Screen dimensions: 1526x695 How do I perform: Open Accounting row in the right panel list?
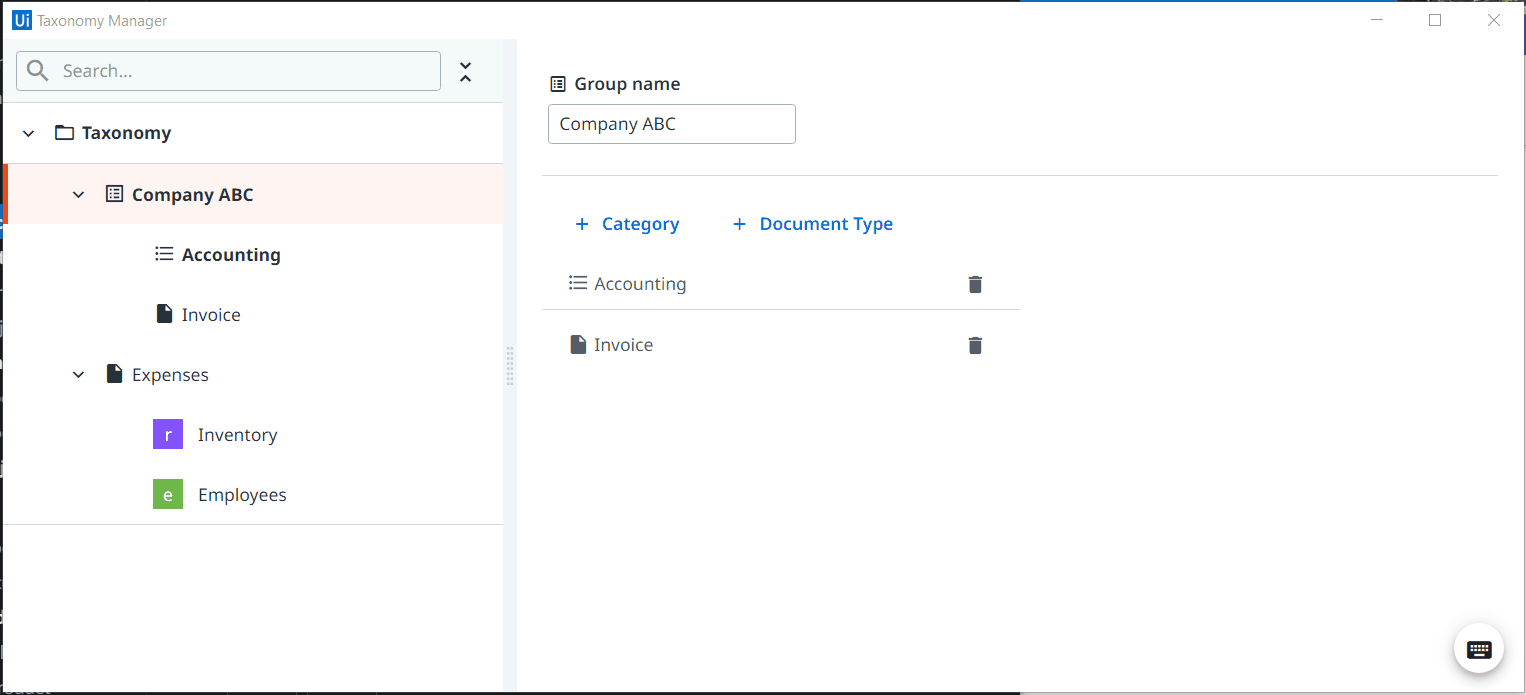[x=640, y=284]
